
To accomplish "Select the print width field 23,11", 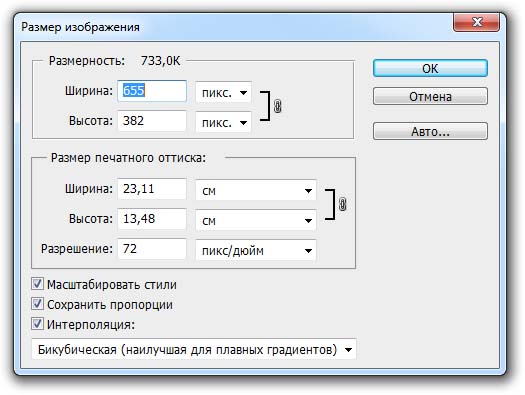I will pyautogui.click(x=152, y=189).
